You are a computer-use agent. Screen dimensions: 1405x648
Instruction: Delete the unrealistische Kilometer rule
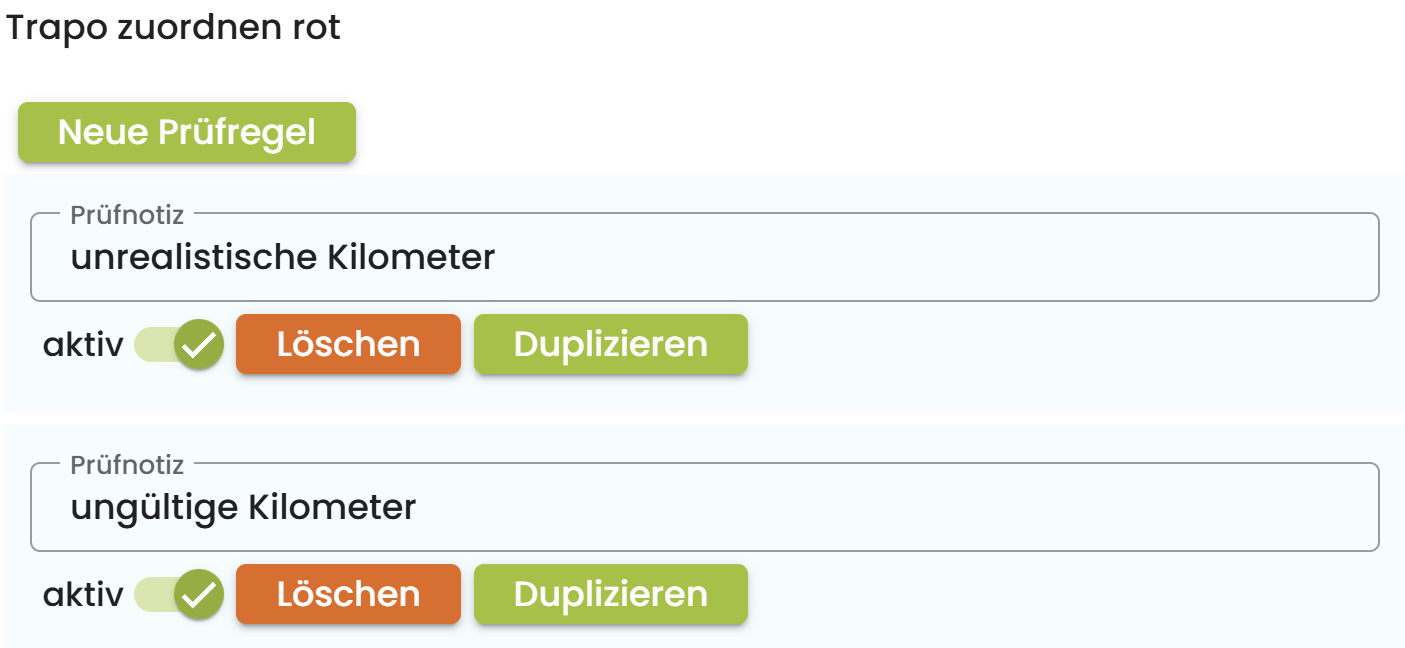coord(348,345)
